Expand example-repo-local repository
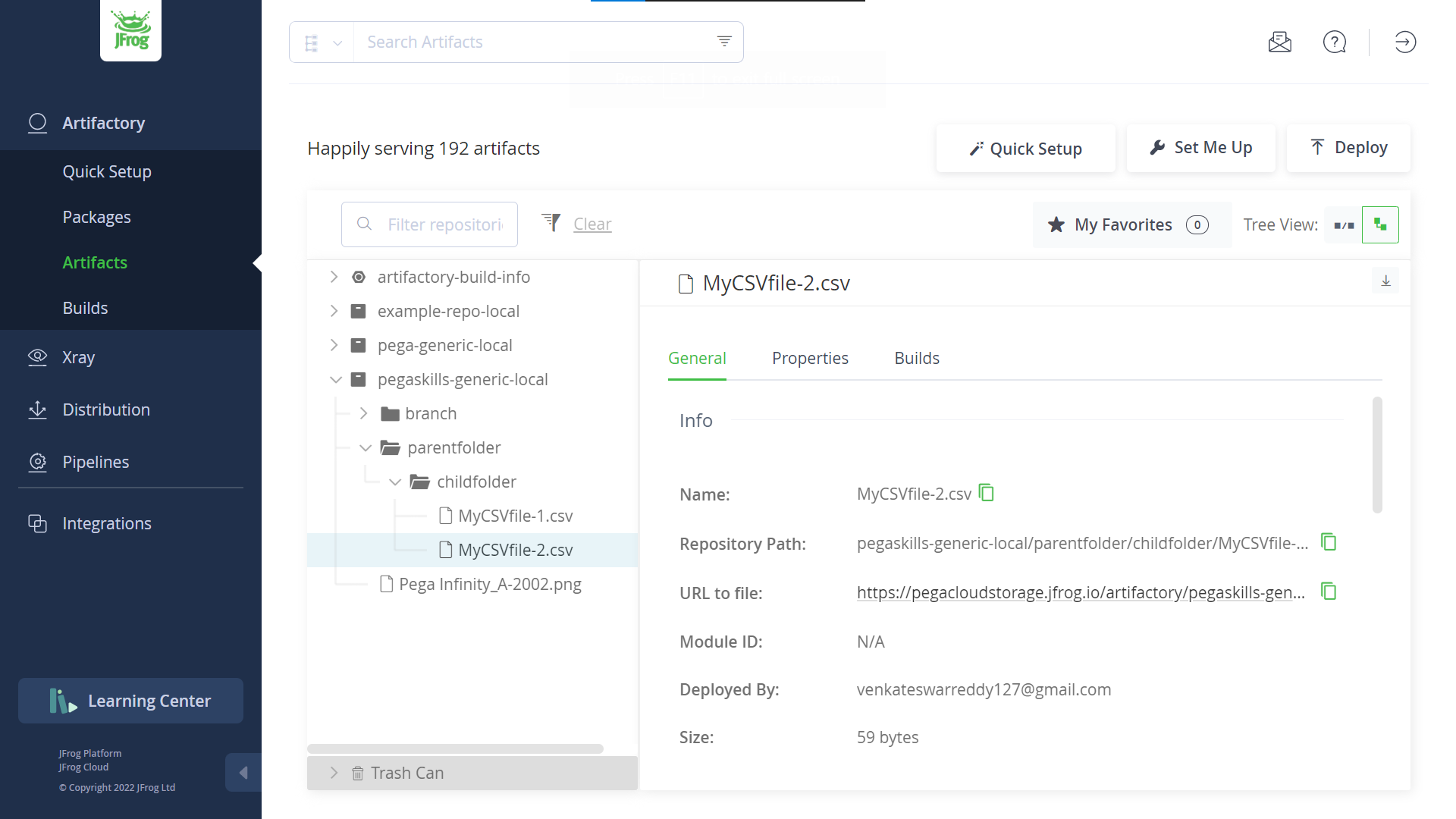The image size is (1456, 819). pos(334,312)
